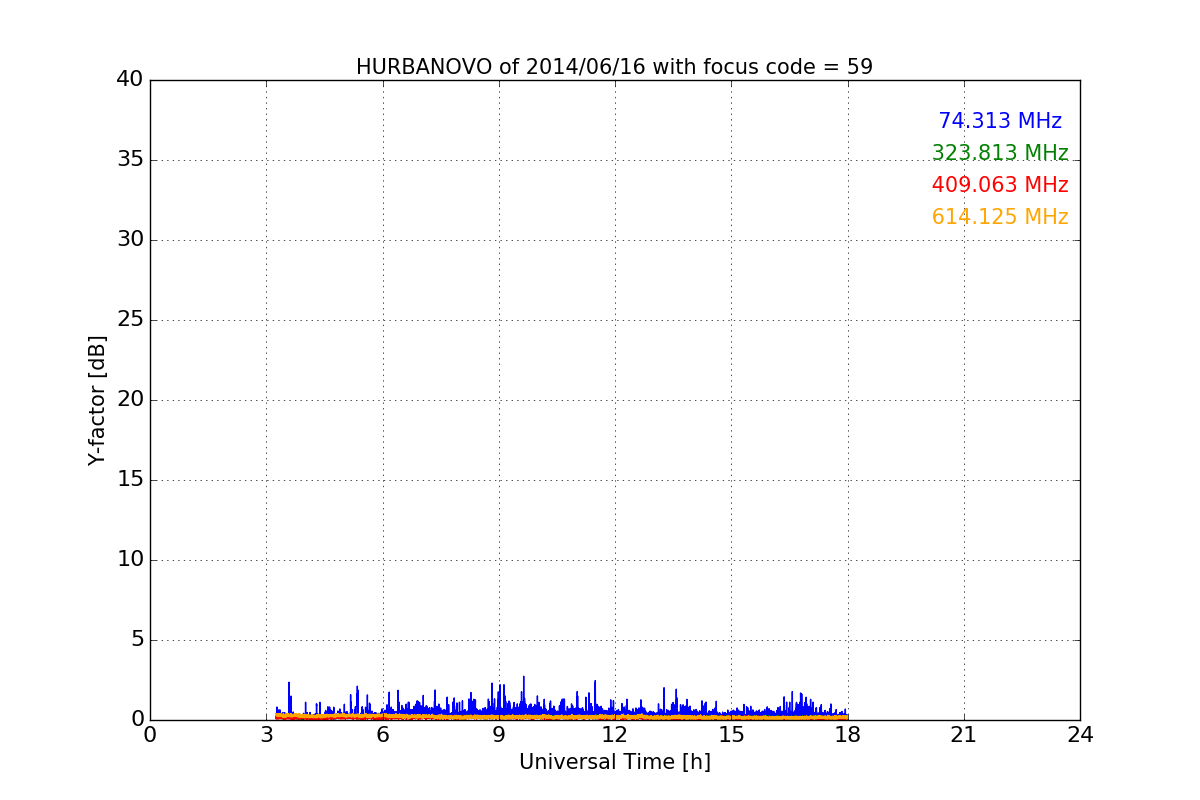Click the y-axis tick label 35
Viewport: 1200px width, 800px height.
(130, 160)
